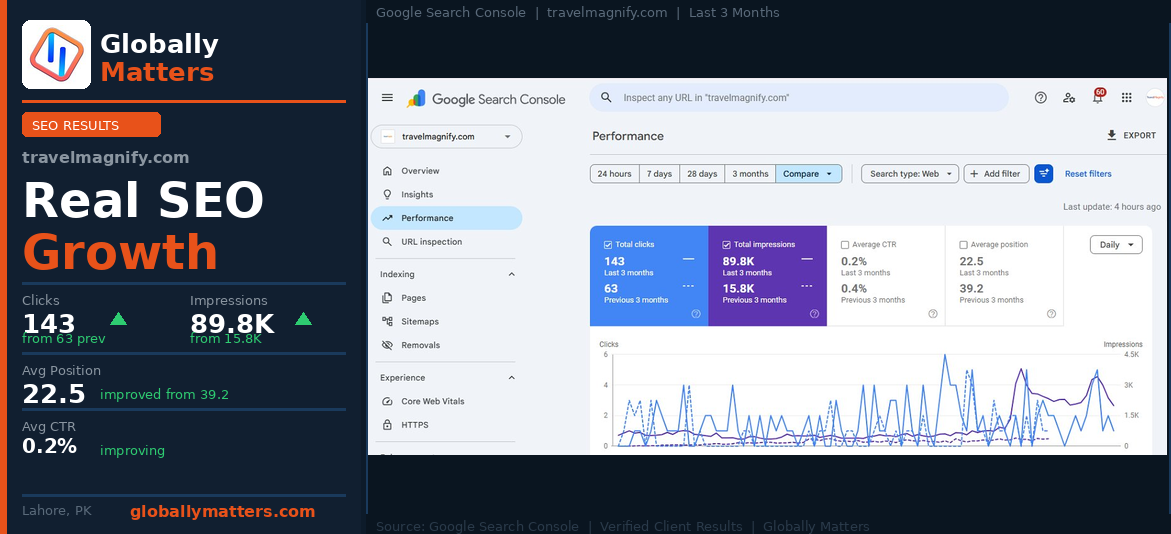The width and height of the screenshot is (1171, 534).
Task: Click the 'travelmagnify.com' gray heading on left panel
Action: coord(105,158)
